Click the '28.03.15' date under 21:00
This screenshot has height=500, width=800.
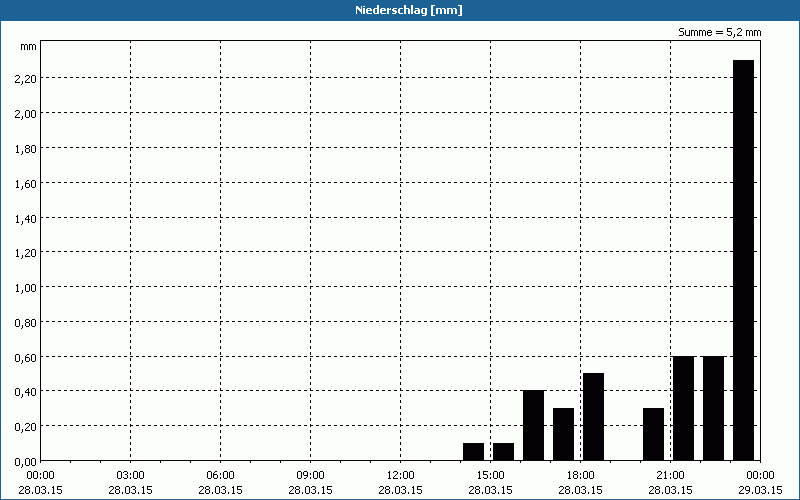pyautogui.click(x=670, y=490)
